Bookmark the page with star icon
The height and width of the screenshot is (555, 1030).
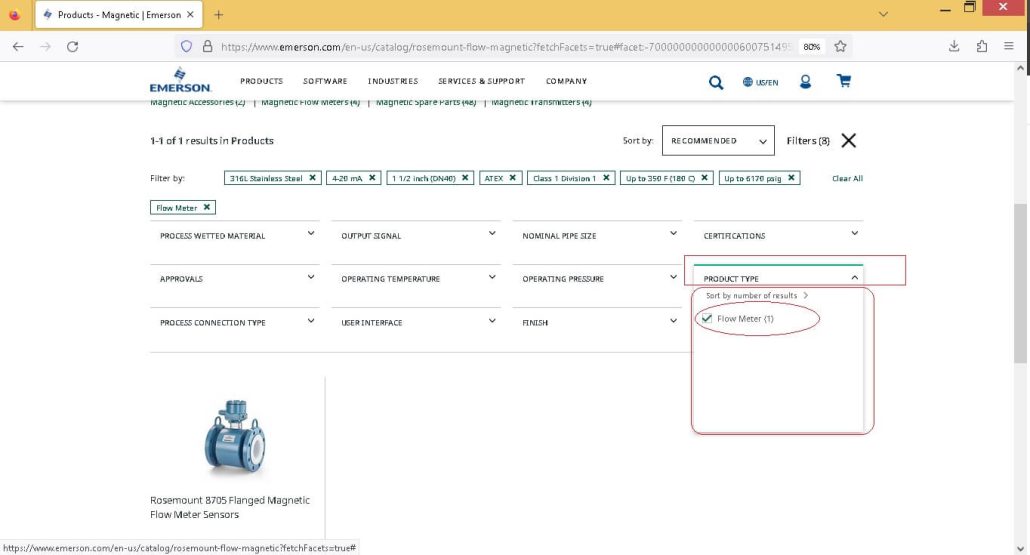(x=840, y=47)
